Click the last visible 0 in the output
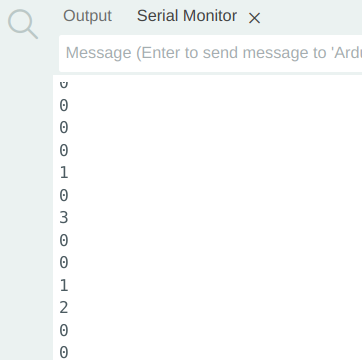 coord(64,353)
